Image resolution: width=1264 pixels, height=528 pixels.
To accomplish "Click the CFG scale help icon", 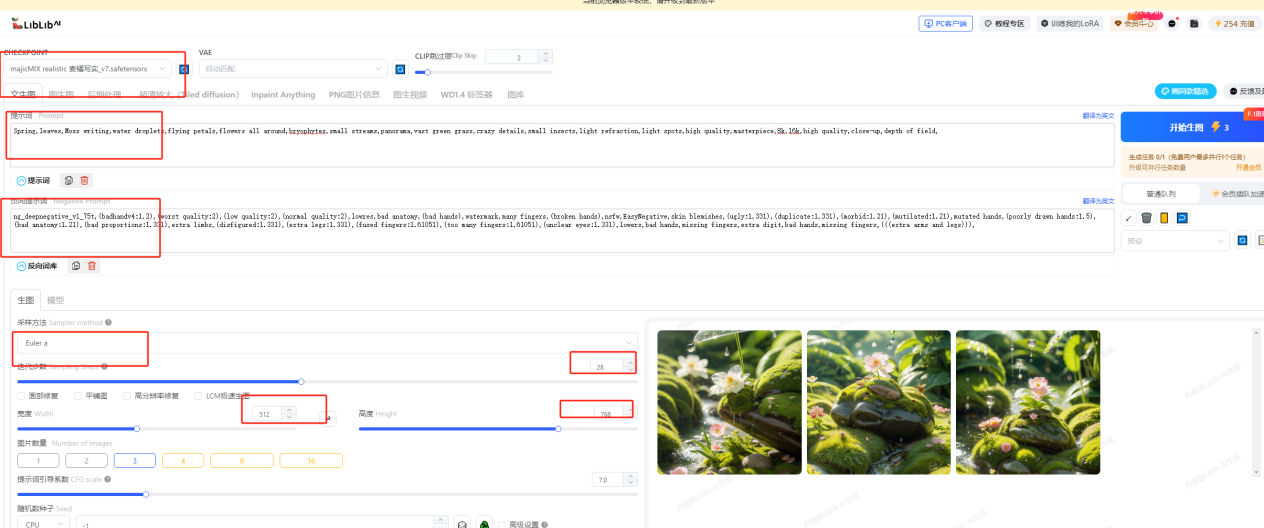I will coord(108,479).
